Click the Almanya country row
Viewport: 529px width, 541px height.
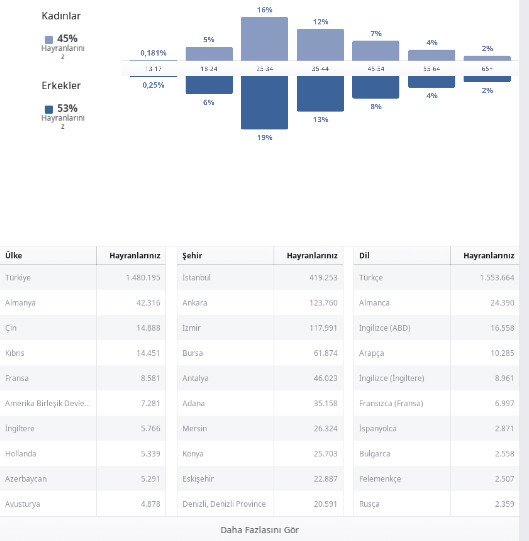tap(83, 303)
